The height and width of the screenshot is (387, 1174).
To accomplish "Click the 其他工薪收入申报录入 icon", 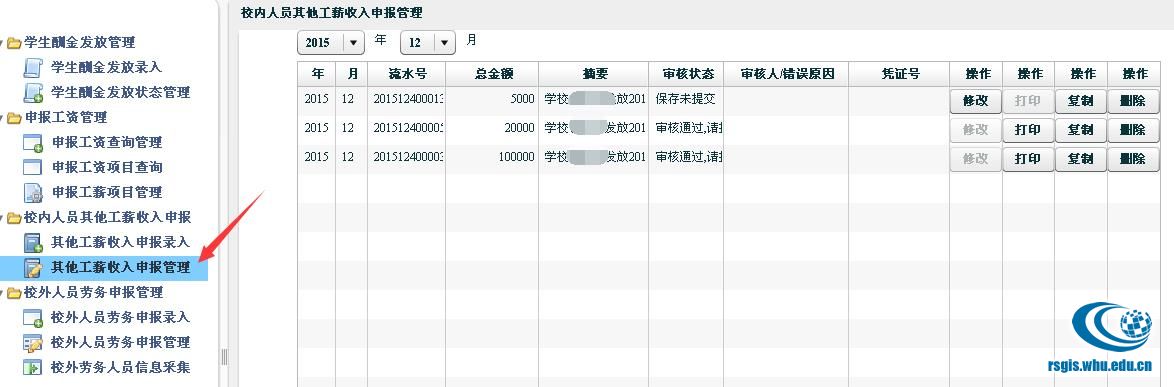I will 33,243.
